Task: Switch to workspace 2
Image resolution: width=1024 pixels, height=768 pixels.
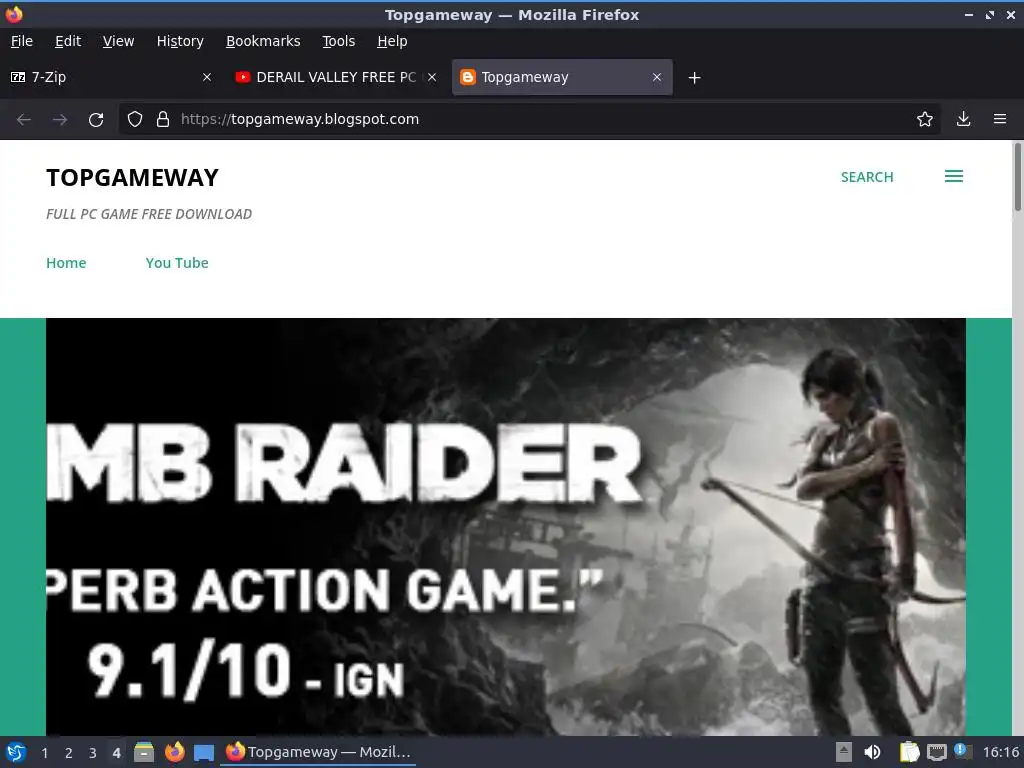Action: click(x=69, y=753)
